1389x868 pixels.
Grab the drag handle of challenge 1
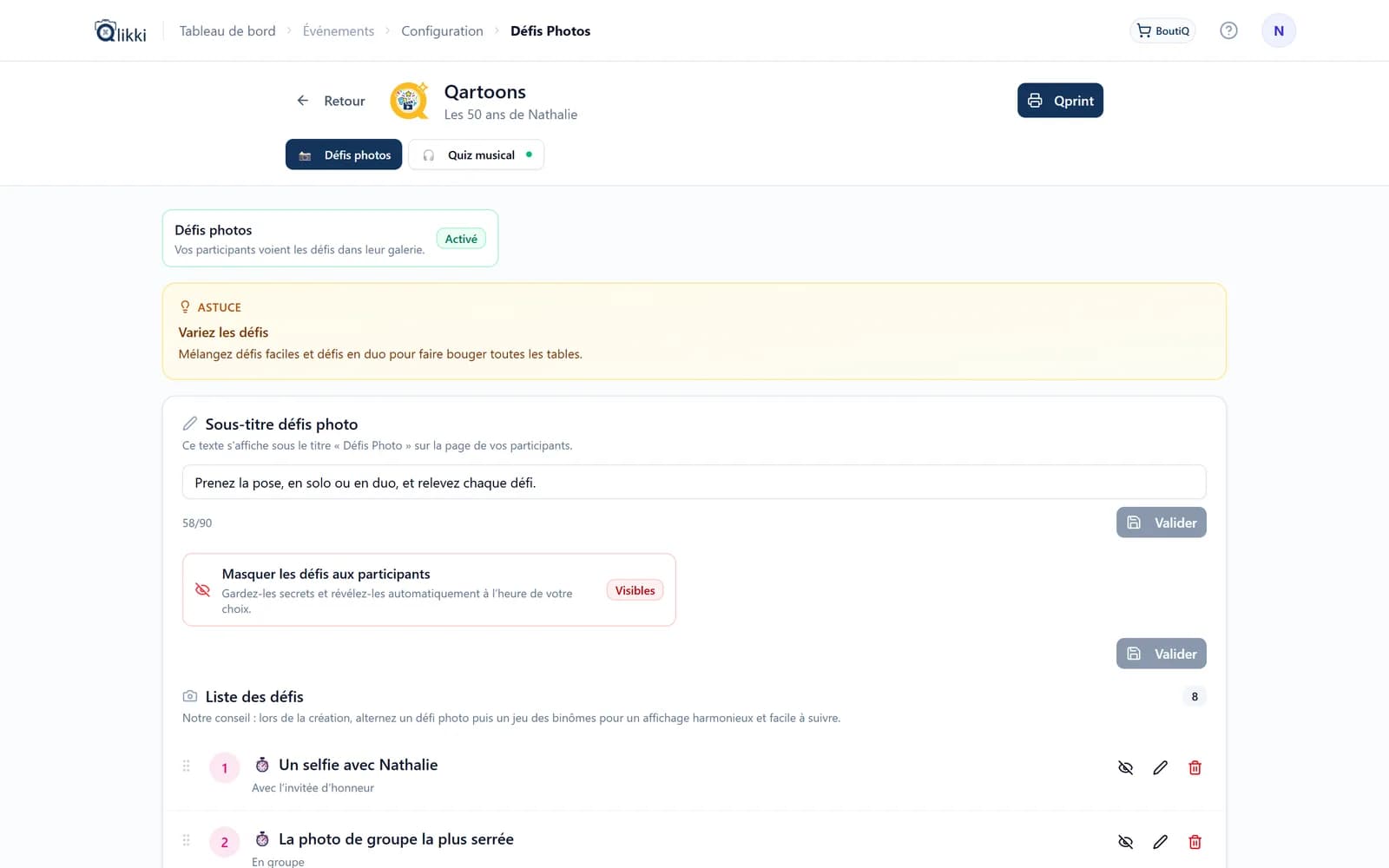pyautogui.click(x=186, y=766)
